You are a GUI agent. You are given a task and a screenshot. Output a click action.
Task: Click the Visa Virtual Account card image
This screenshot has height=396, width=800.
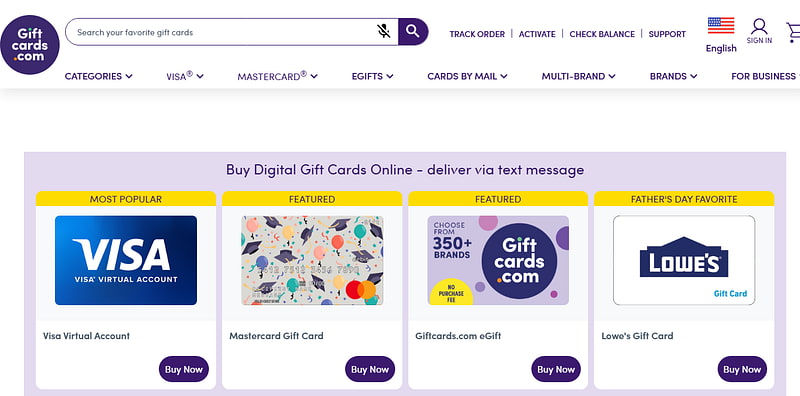point(126,260)
